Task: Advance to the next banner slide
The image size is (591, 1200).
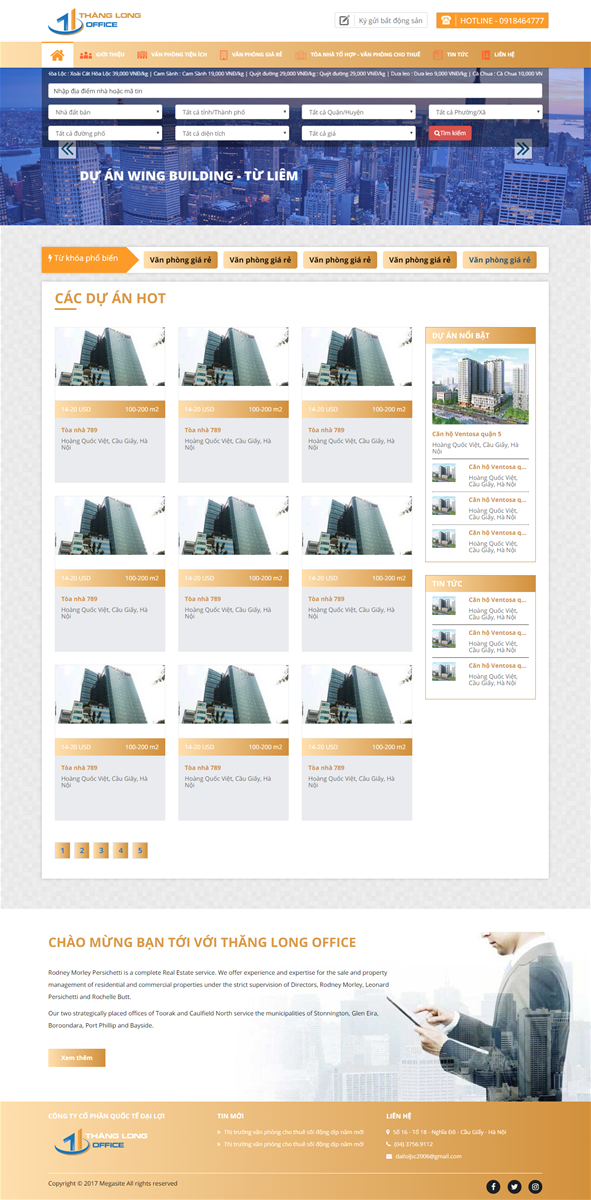Action: 523,149
